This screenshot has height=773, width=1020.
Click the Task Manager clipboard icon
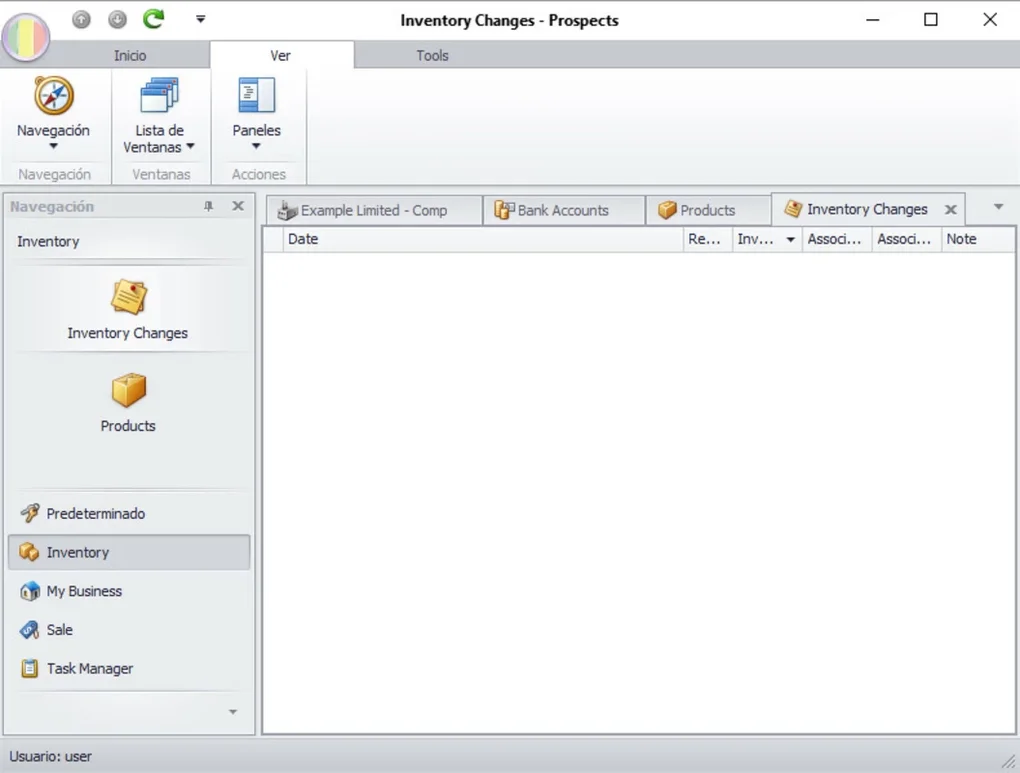point(29,668)
